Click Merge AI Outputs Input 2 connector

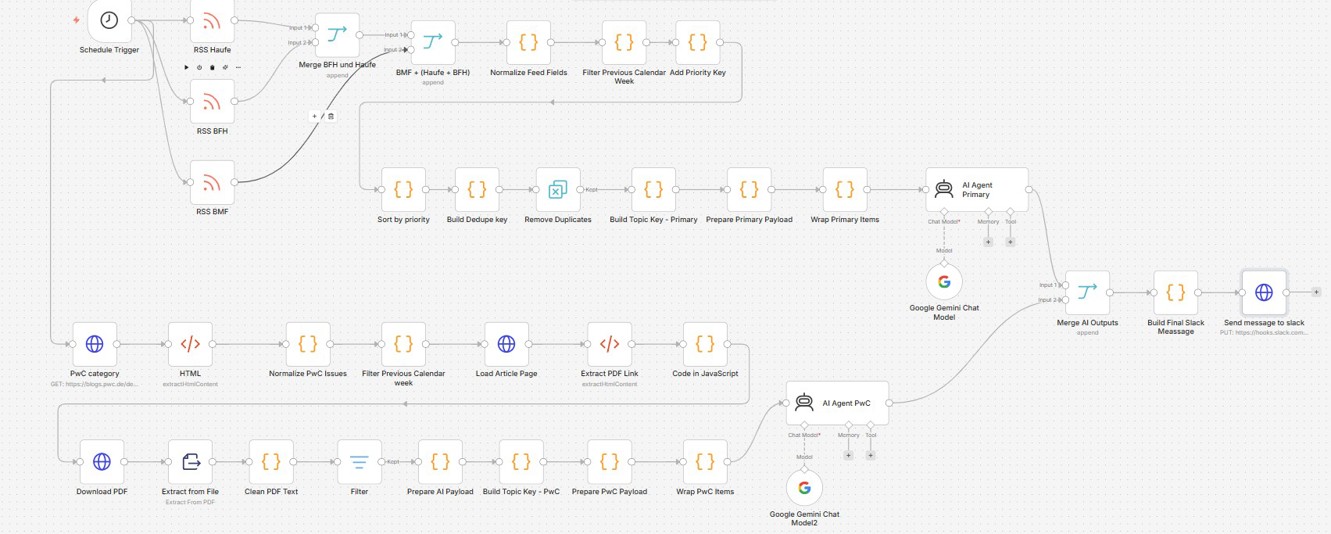1066,300
